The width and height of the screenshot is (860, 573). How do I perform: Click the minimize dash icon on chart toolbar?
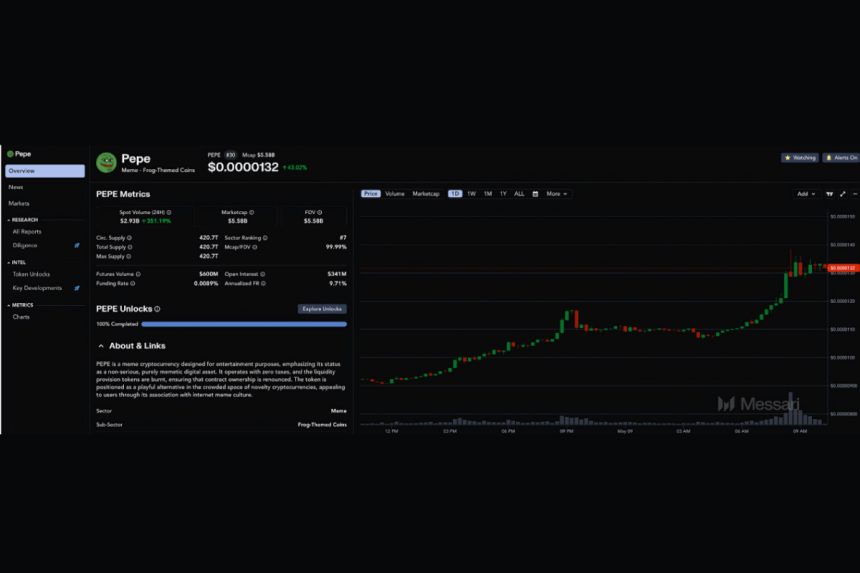855,194
